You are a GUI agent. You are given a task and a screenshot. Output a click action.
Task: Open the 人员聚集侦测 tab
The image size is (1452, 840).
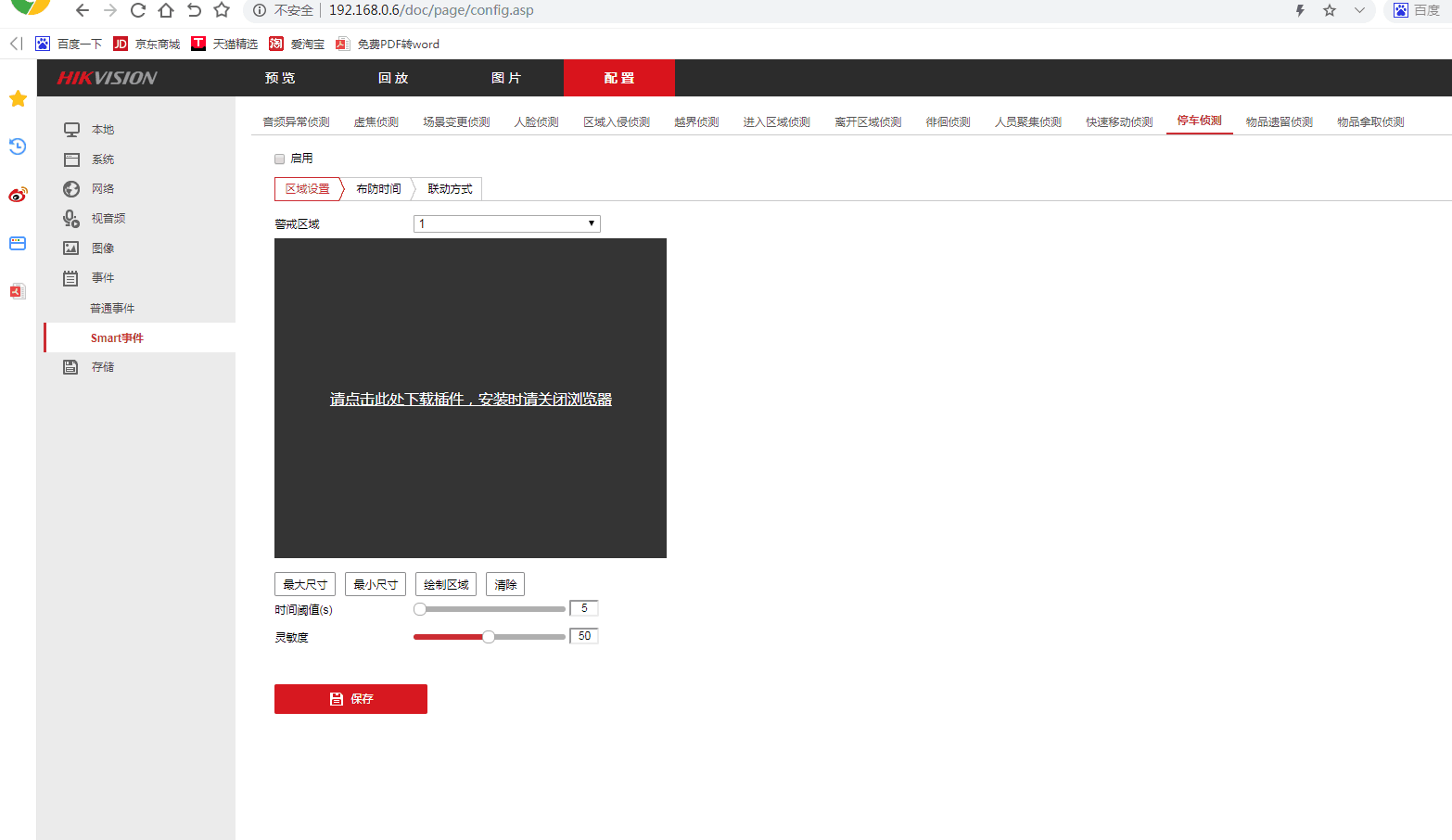(1028, 122)
